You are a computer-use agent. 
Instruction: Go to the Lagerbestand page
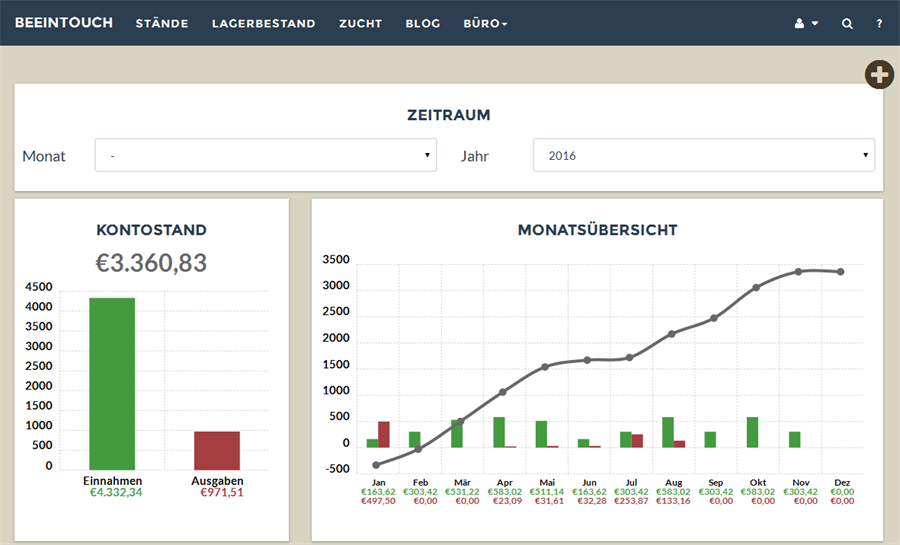coord(263,24)
